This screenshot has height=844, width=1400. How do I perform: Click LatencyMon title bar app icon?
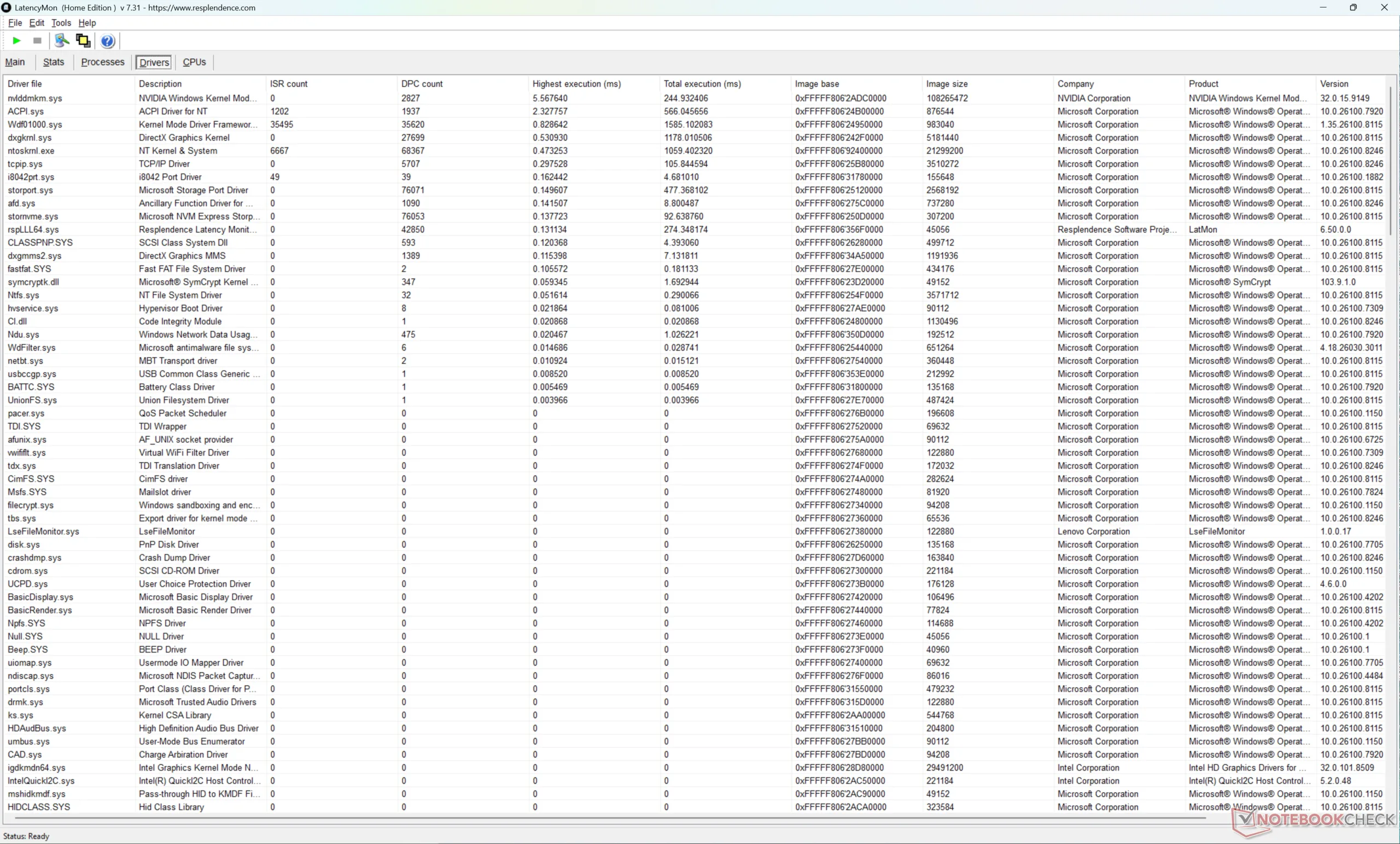coord(6,8)
